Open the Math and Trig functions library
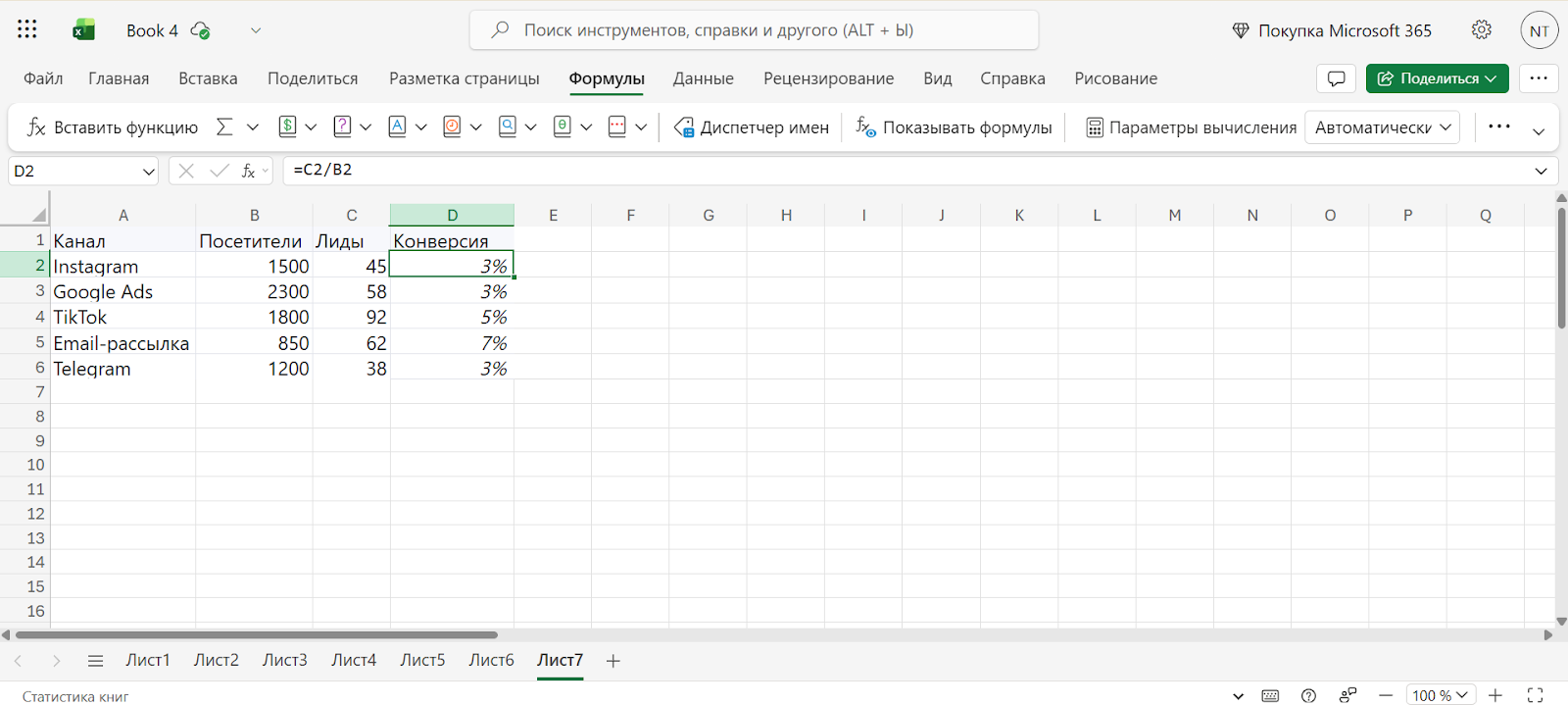1568x705 pixels. pyautogui.click(x=563, y=127)
